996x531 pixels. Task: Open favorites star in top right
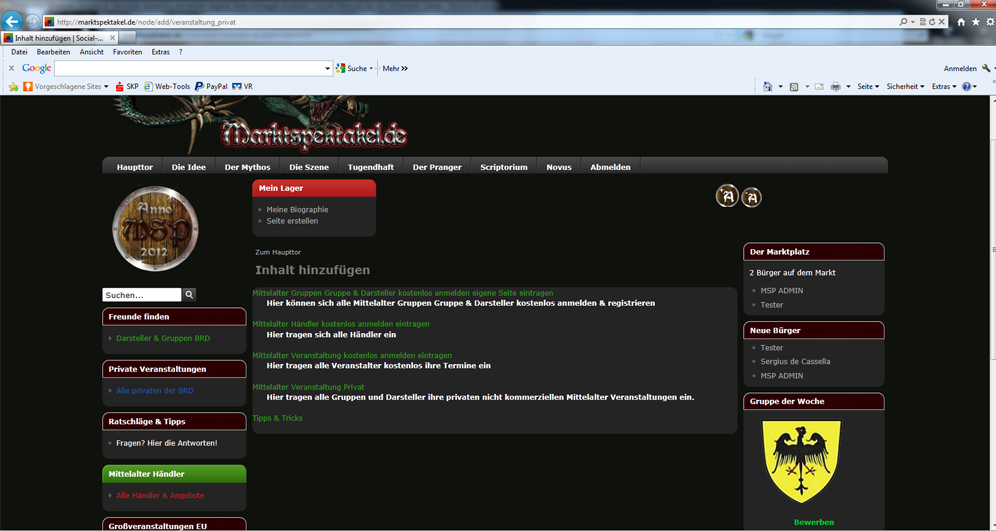click(975, 22)
